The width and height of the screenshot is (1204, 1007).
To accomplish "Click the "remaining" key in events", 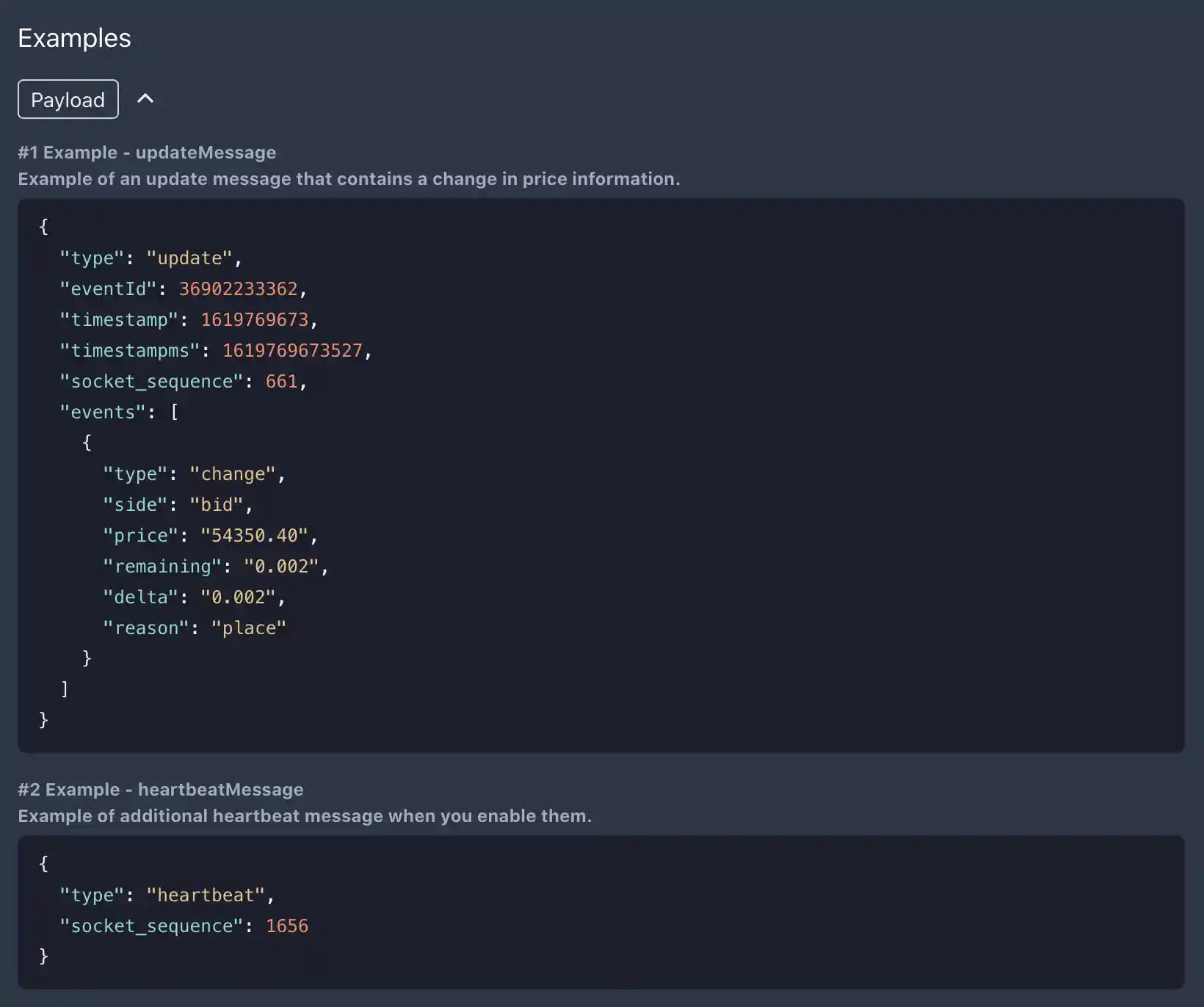I will point(162,567).
